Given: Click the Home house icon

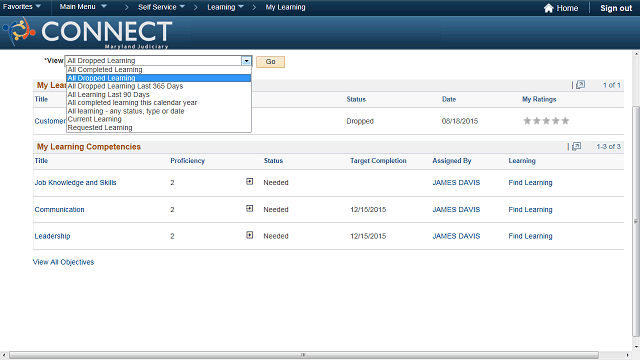Looking at the screenshot, I should click(548, 8).
